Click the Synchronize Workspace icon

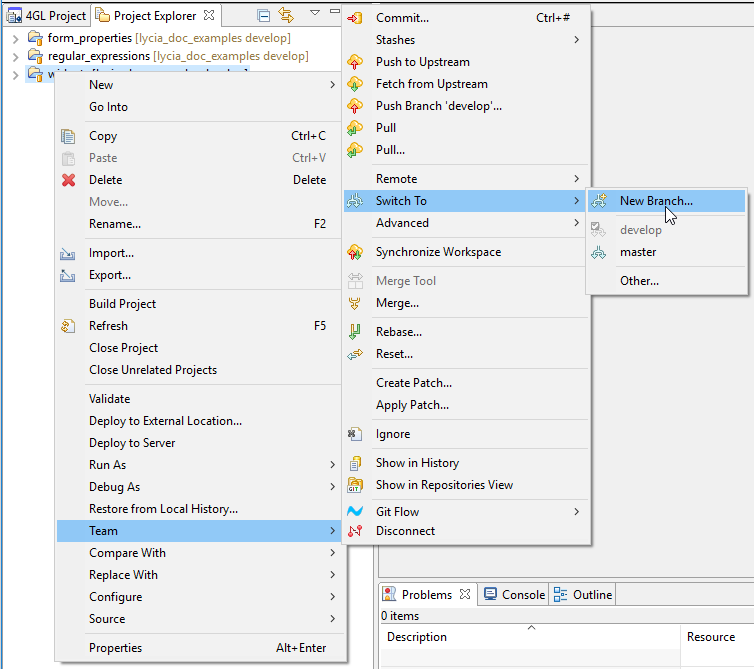[x=355, y=252]
